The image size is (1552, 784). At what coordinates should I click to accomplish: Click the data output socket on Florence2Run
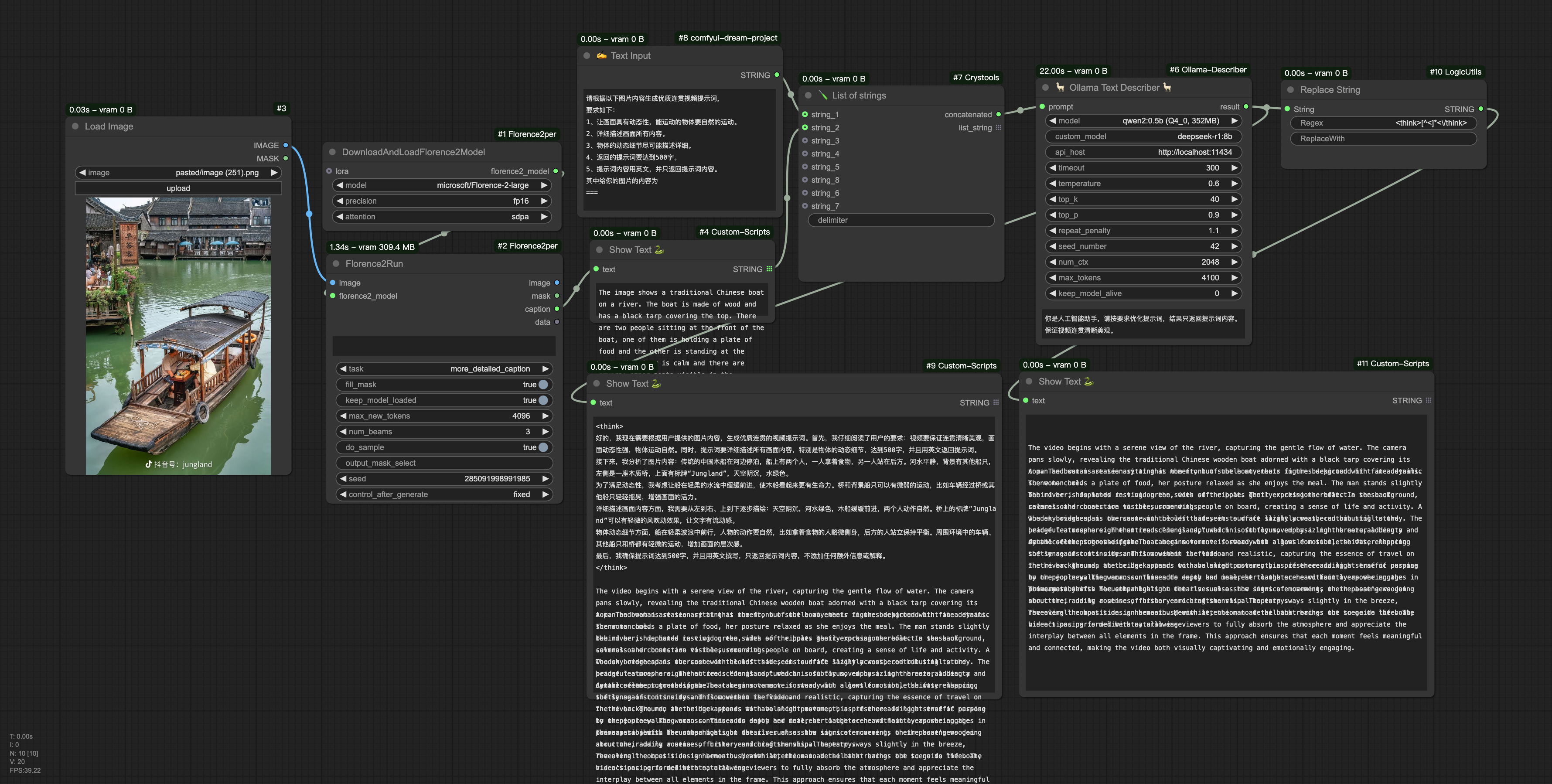point(557,322)
